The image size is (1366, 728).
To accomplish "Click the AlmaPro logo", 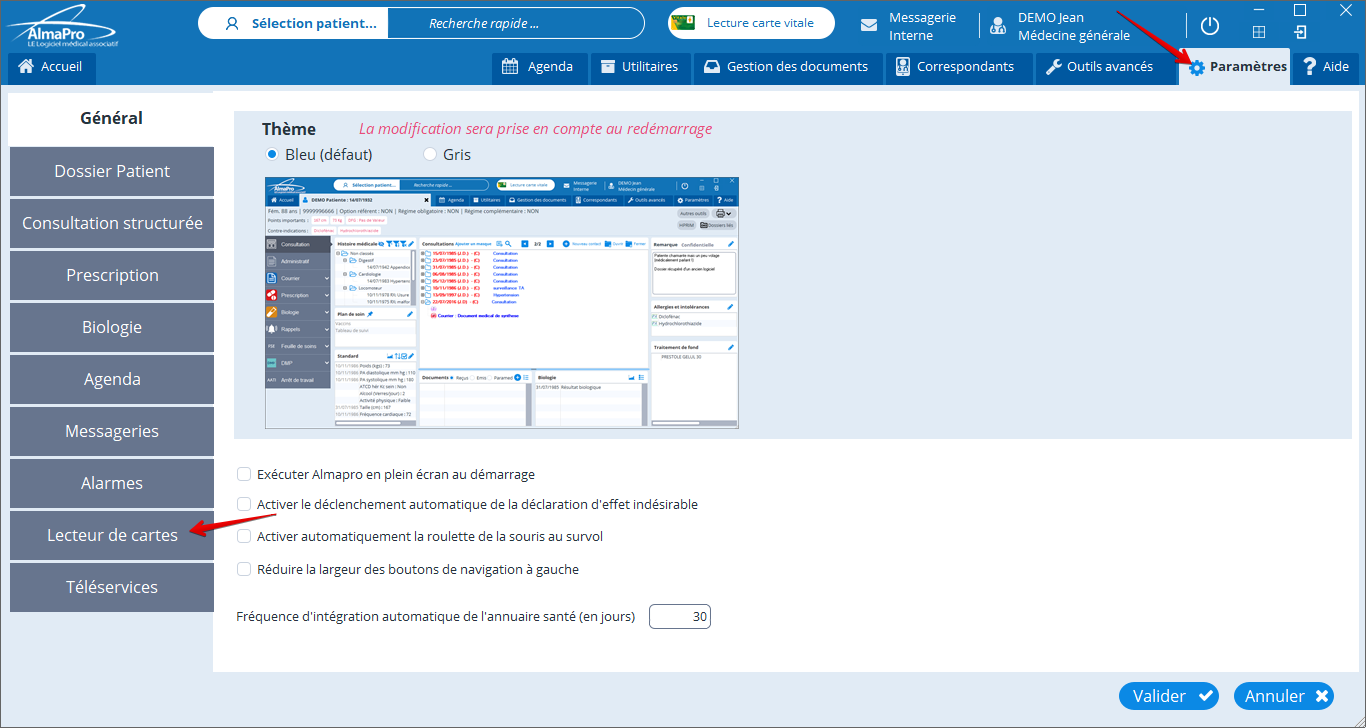I will pos(64,28).
